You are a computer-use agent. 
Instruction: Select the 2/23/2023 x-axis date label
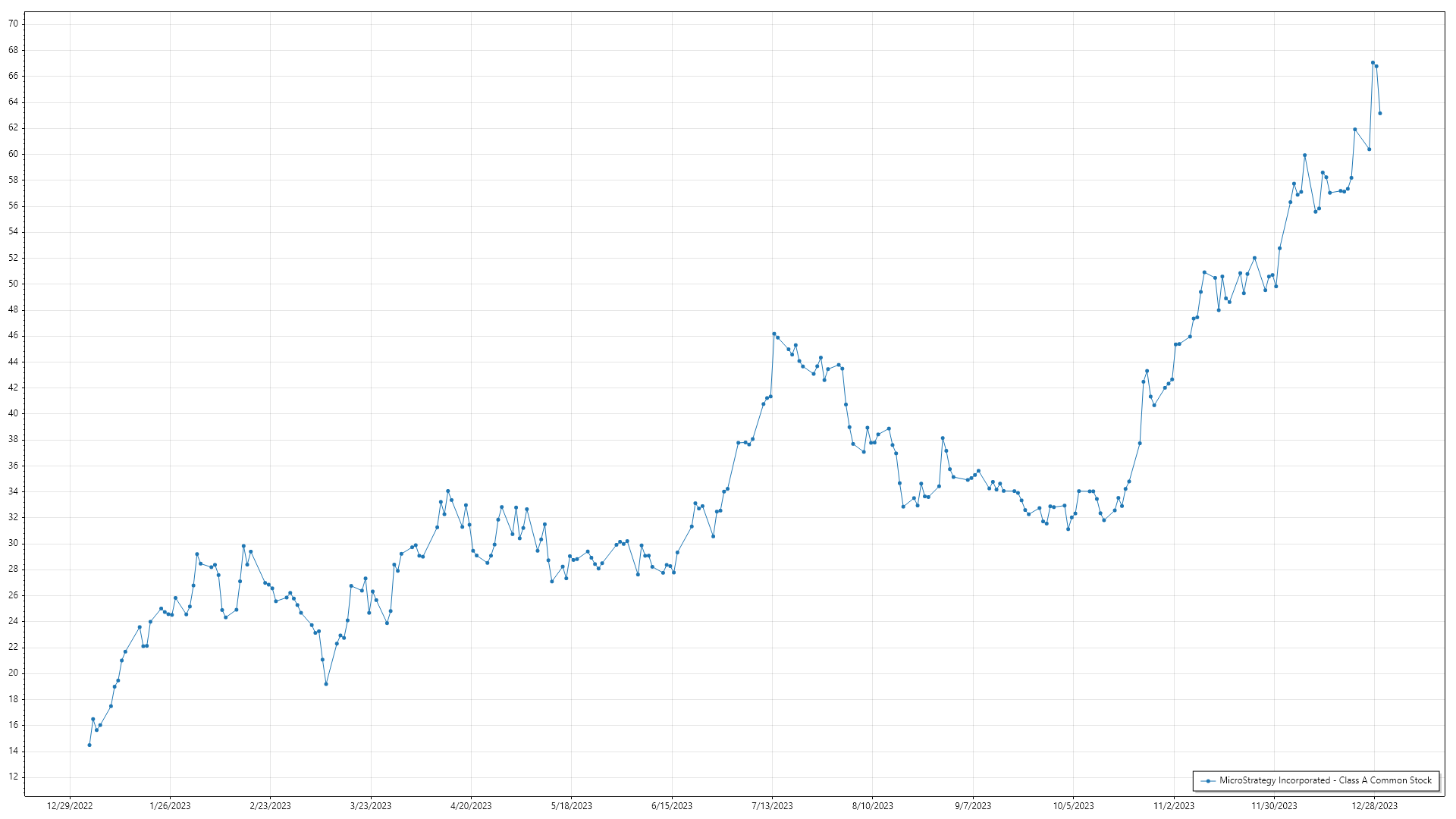[270, 806]
